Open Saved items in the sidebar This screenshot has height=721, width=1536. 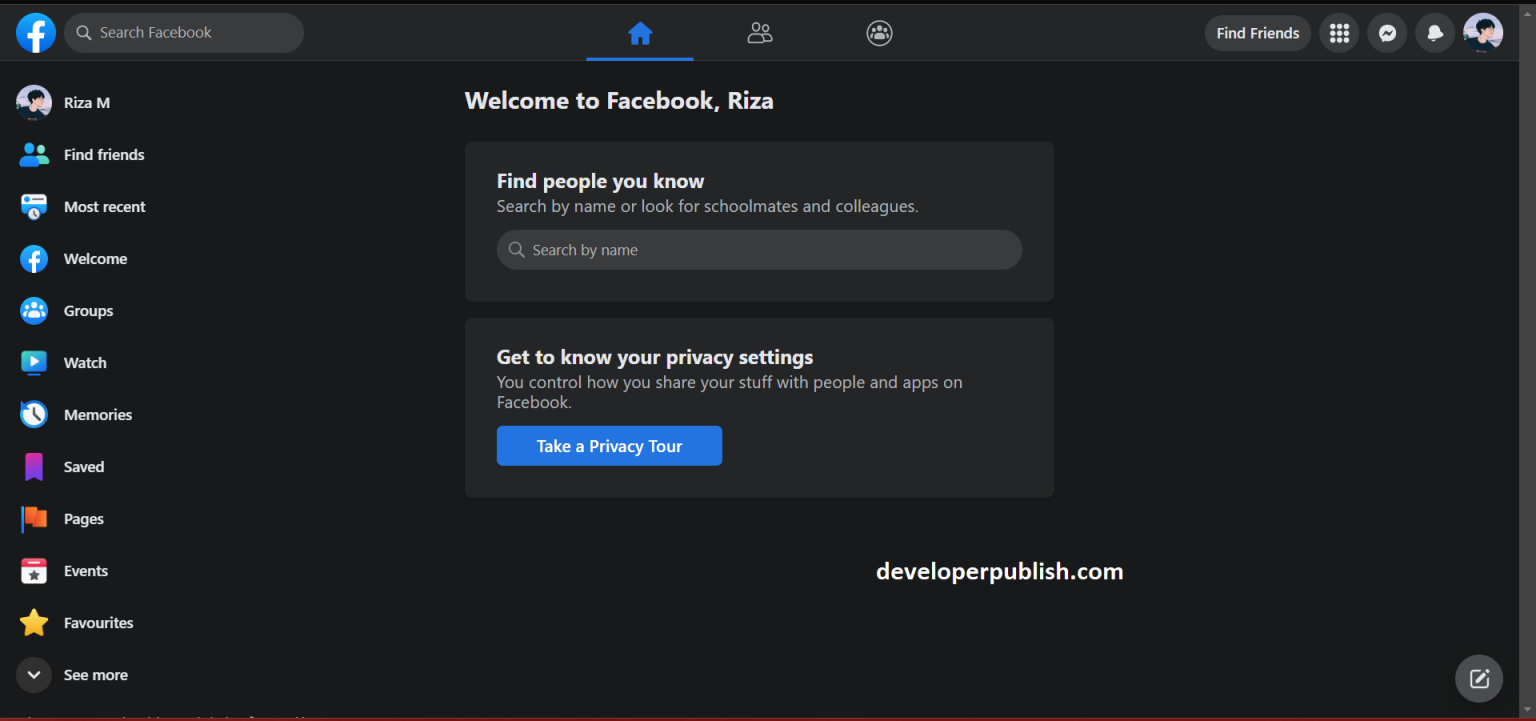(83, 466)
